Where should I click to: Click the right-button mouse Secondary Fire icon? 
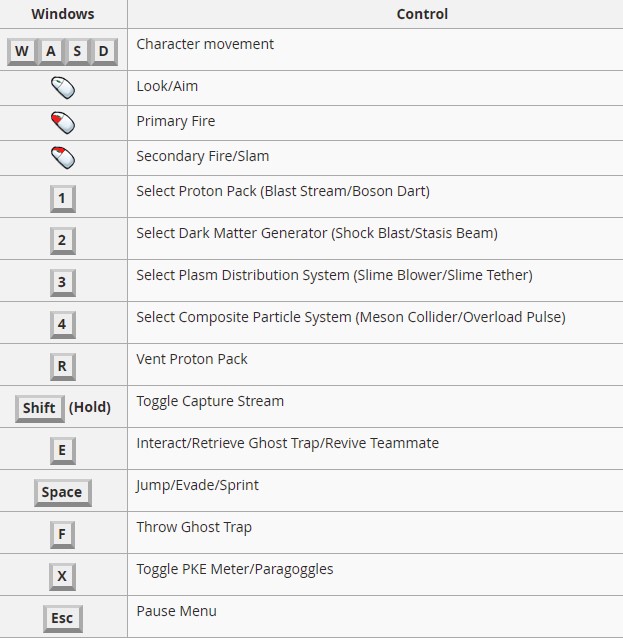pos(63,158)
